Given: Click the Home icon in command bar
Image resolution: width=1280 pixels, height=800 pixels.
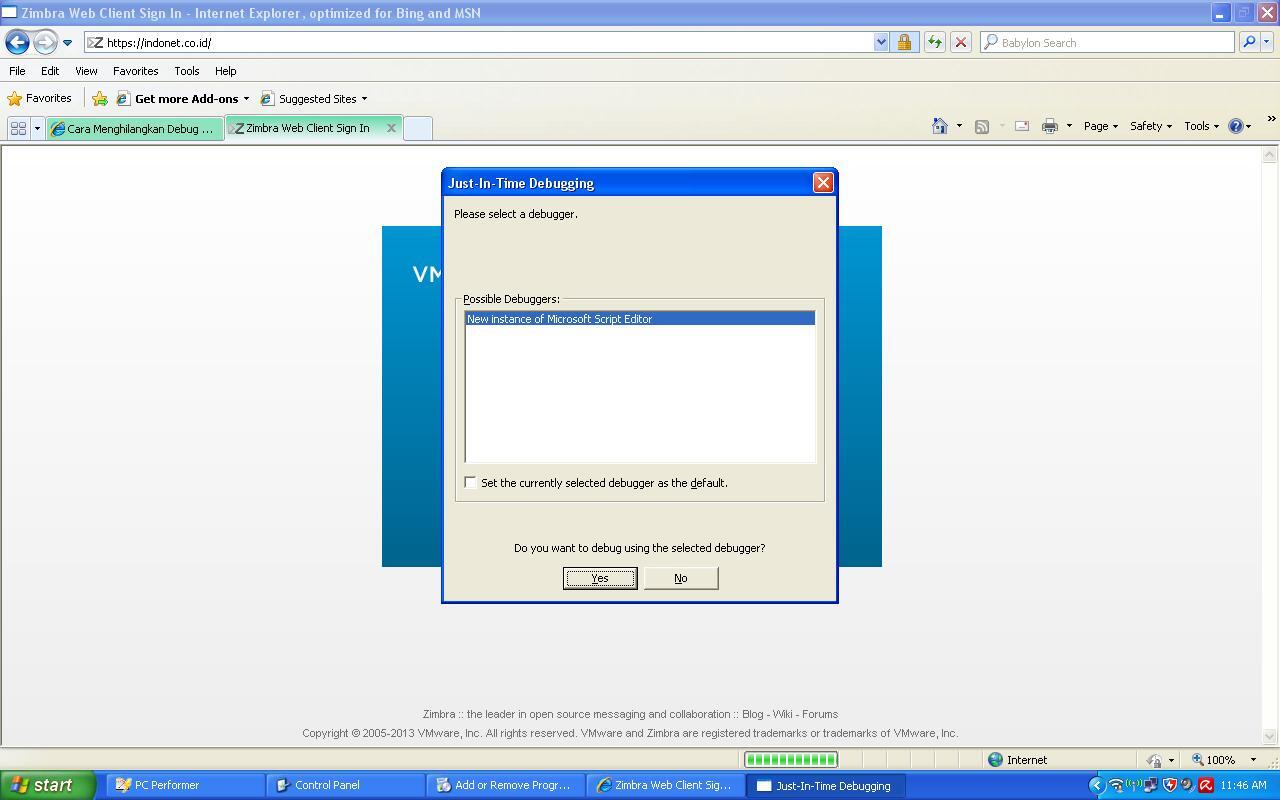Looking at the screenshot, I should pos(940,126).
